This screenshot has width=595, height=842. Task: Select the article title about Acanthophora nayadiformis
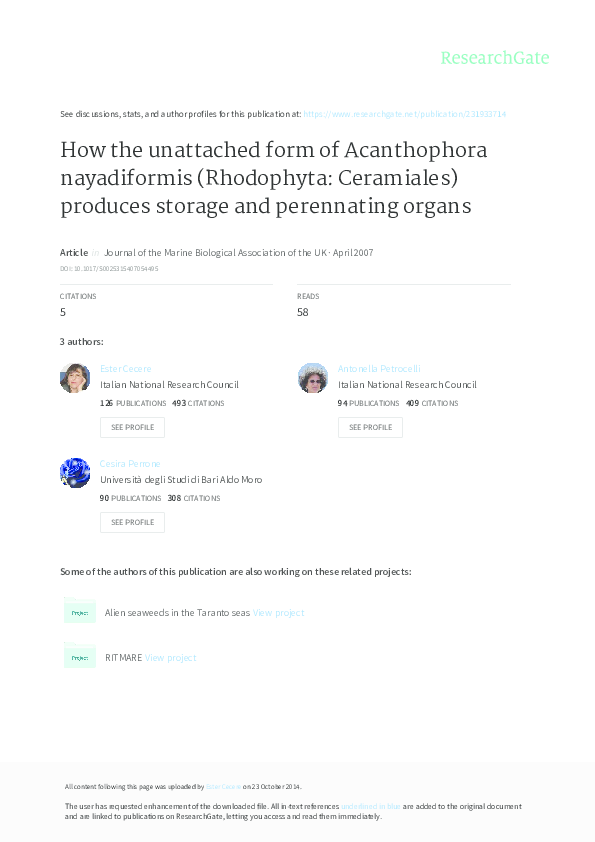point(273,178)
